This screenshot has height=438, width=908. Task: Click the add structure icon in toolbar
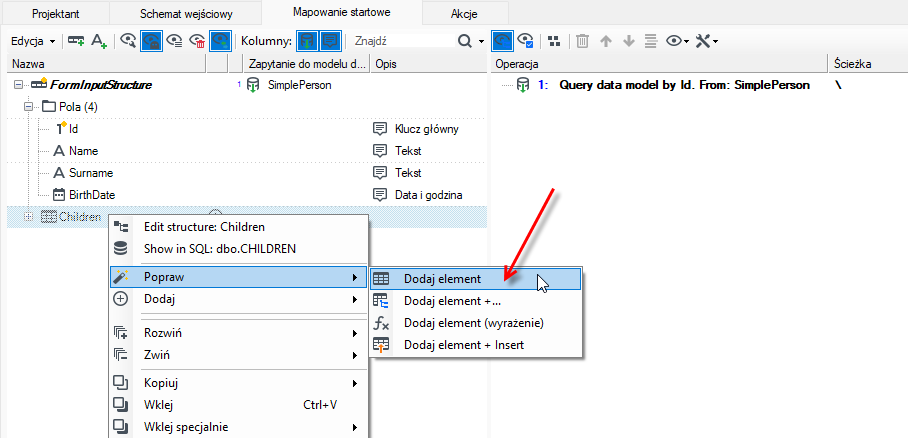76,41
